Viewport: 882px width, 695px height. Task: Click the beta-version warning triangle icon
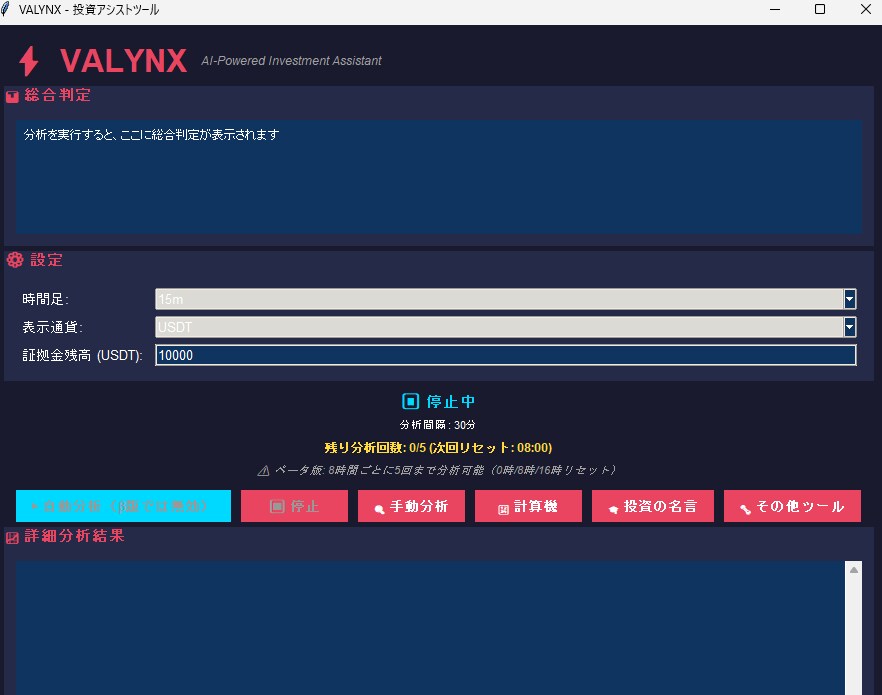[x=263, y=471]
